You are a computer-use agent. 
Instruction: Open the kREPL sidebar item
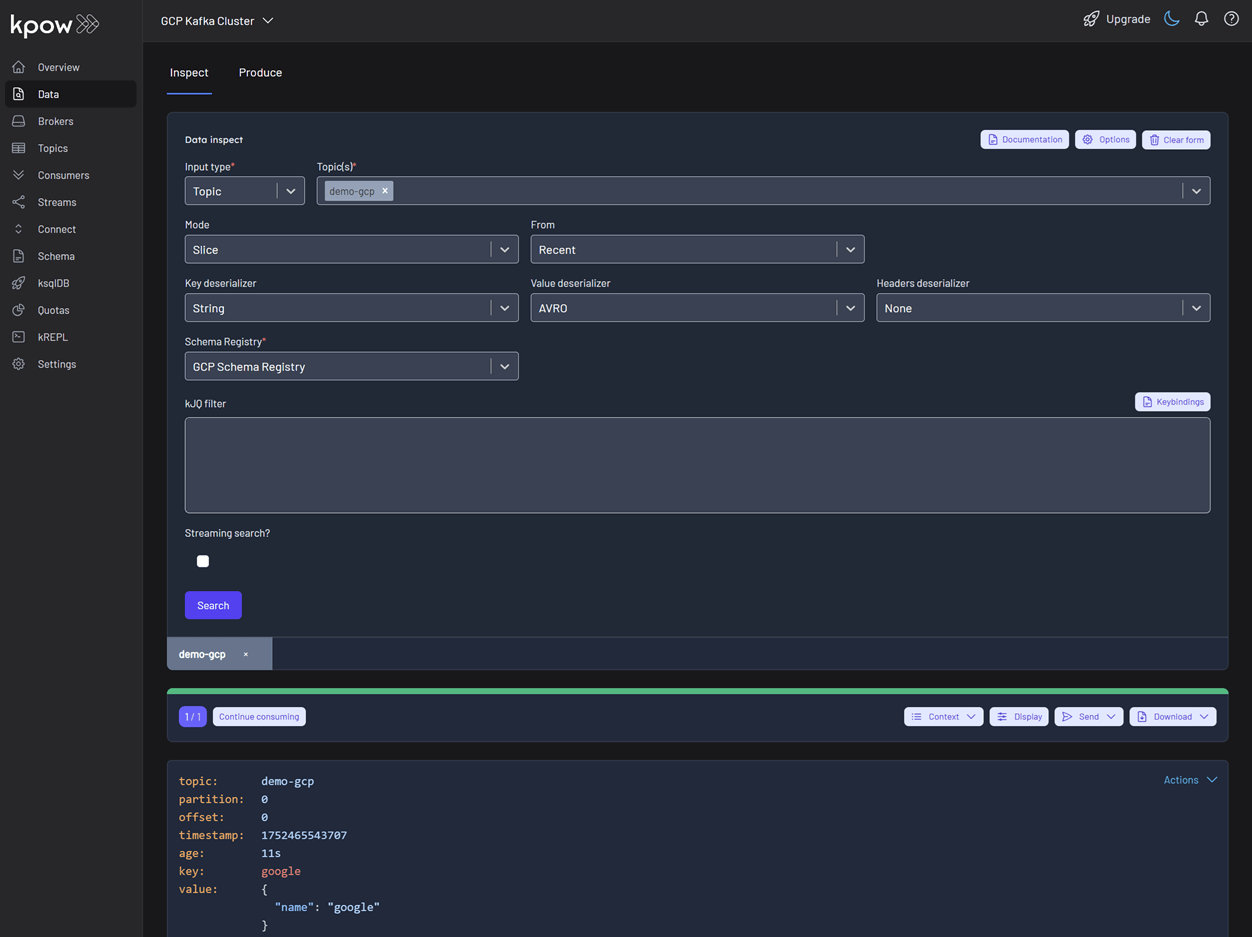[x=52, y=337]
